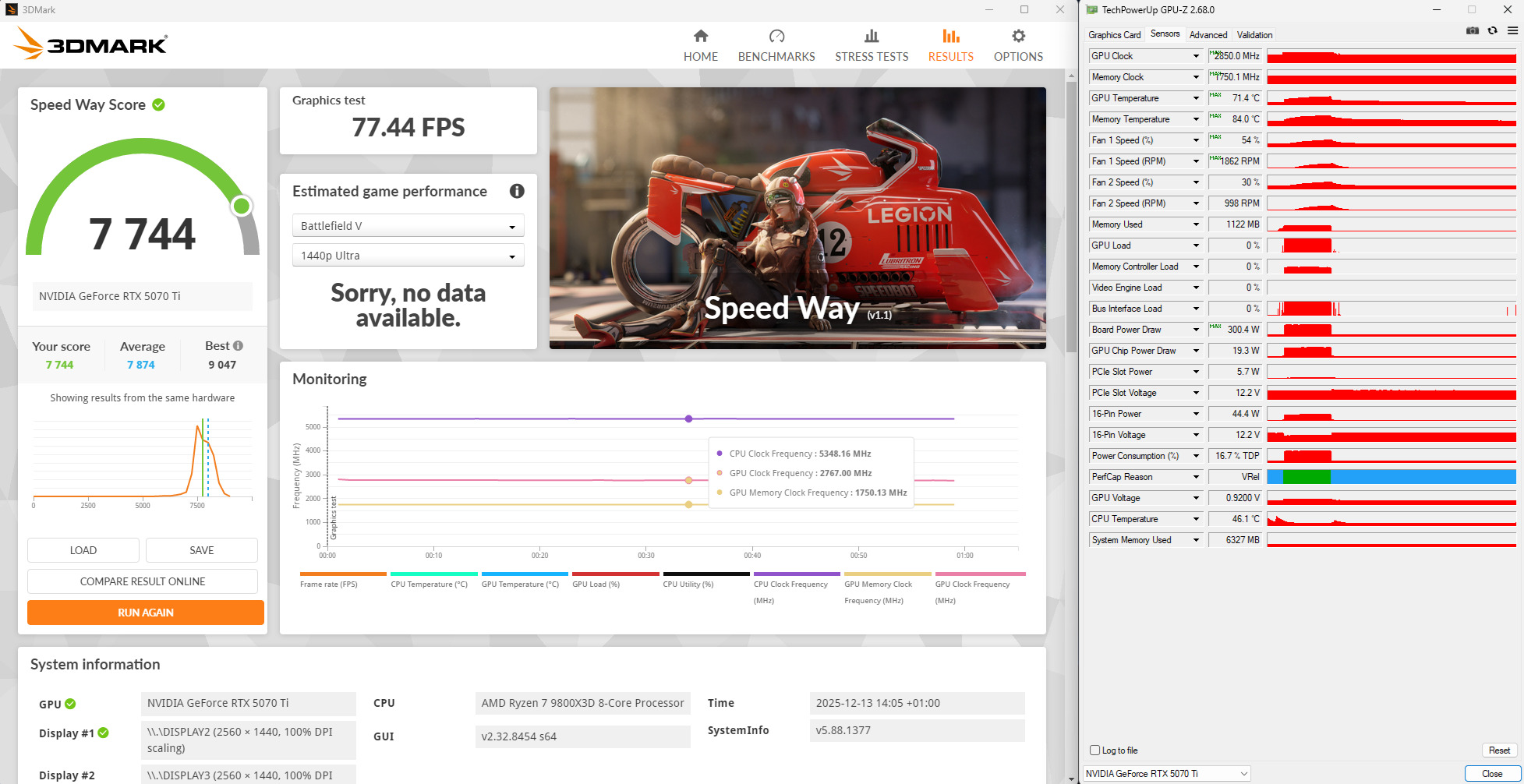The width and height of the screenshot is (1524, 784).
Task: Open the GPU Clock sensor dropdown
Action: pos(1196,56)
